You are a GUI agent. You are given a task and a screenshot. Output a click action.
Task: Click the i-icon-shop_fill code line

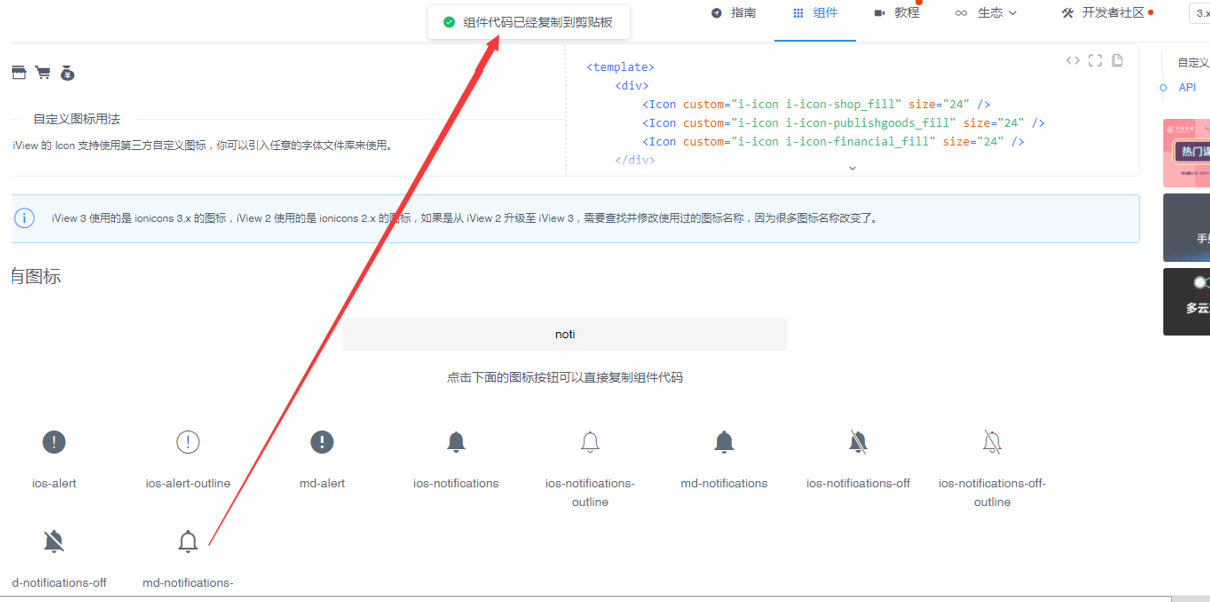pos(816,104)
